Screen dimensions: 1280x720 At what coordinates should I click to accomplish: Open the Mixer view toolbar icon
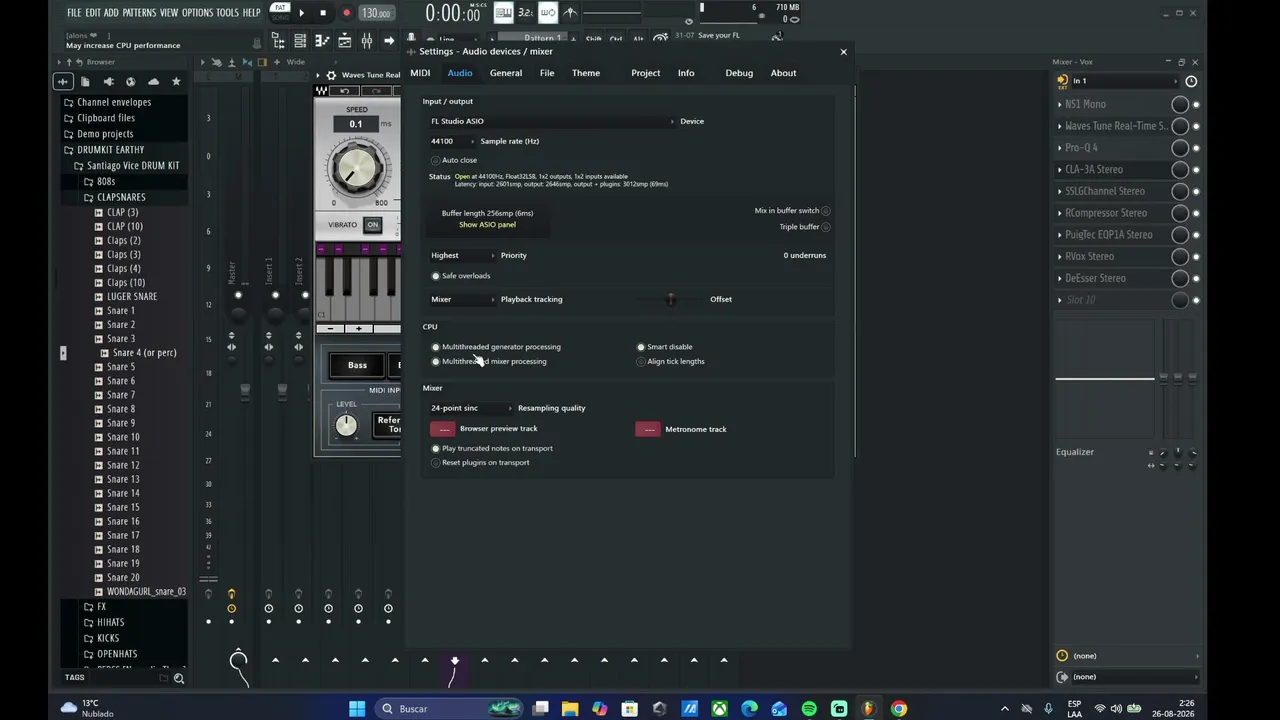(x=367, y=41)
